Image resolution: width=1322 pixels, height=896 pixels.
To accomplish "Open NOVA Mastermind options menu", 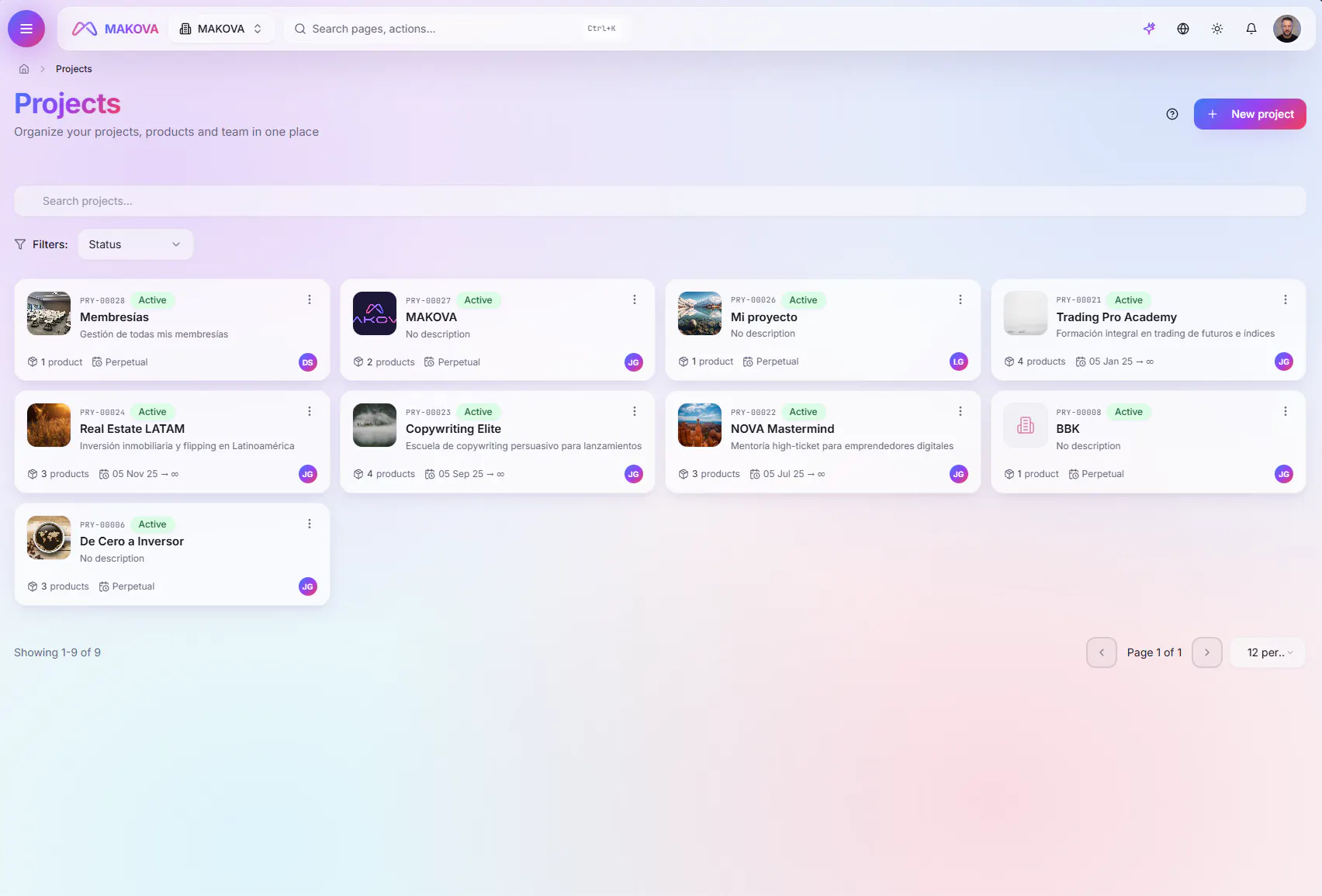I will [x=960, y=411].
